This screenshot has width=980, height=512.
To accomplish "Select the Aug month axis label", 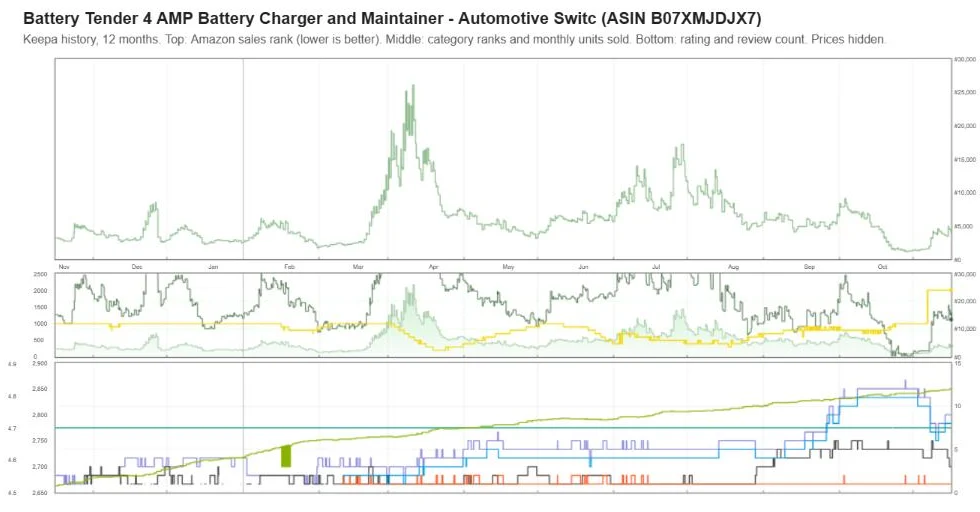I will pyautogui.click(x=733, y=267).
